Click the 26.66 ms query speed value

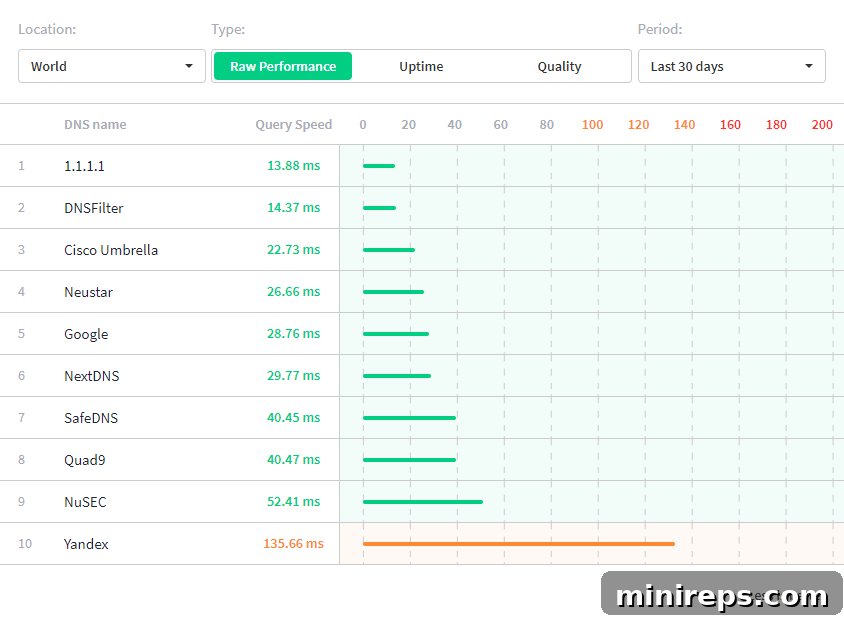pyautogui.click(x=293, y=292)
